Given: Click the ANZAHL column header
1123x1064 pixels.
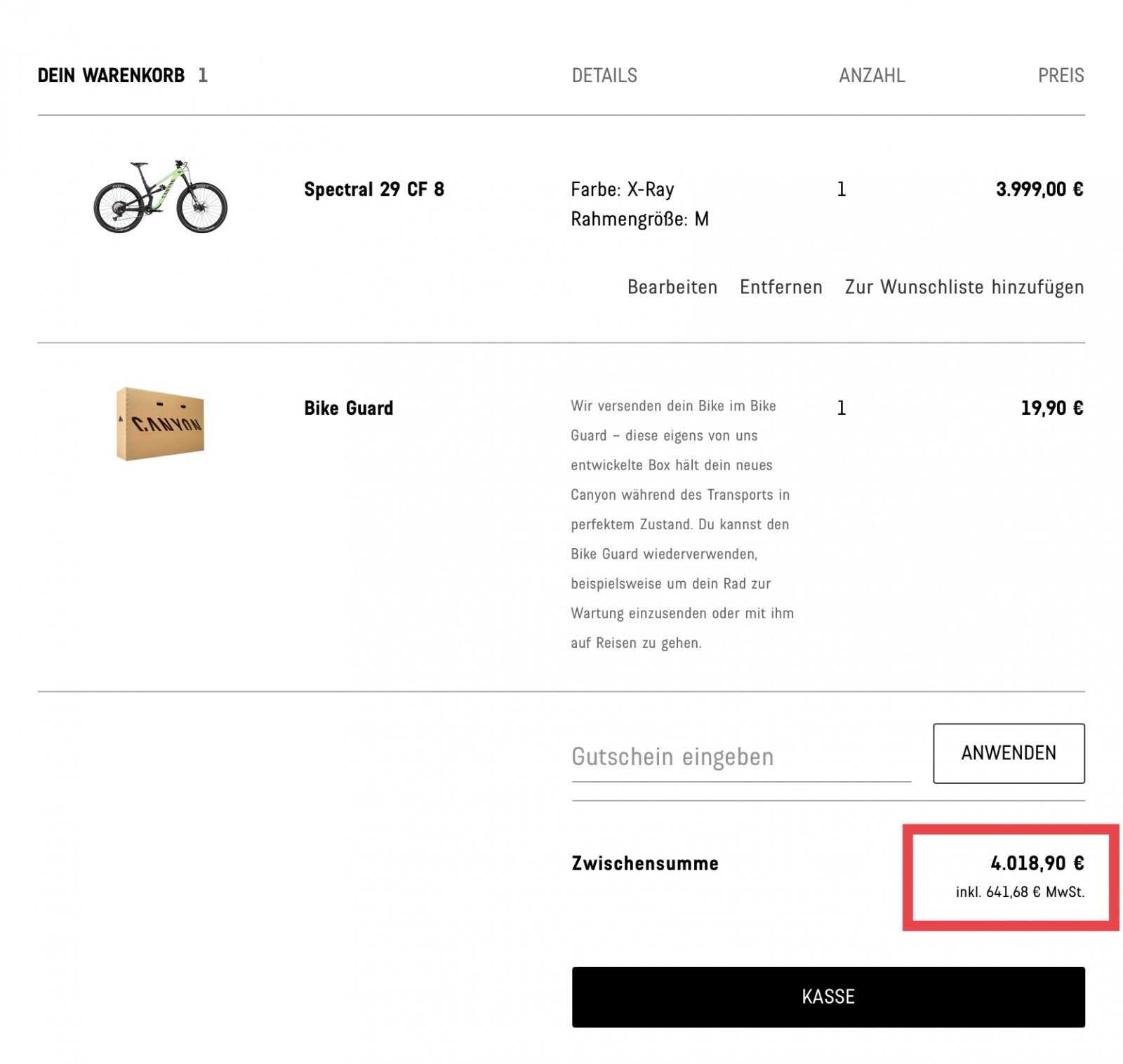Looking at the screenshot, I should click(871, 76).
